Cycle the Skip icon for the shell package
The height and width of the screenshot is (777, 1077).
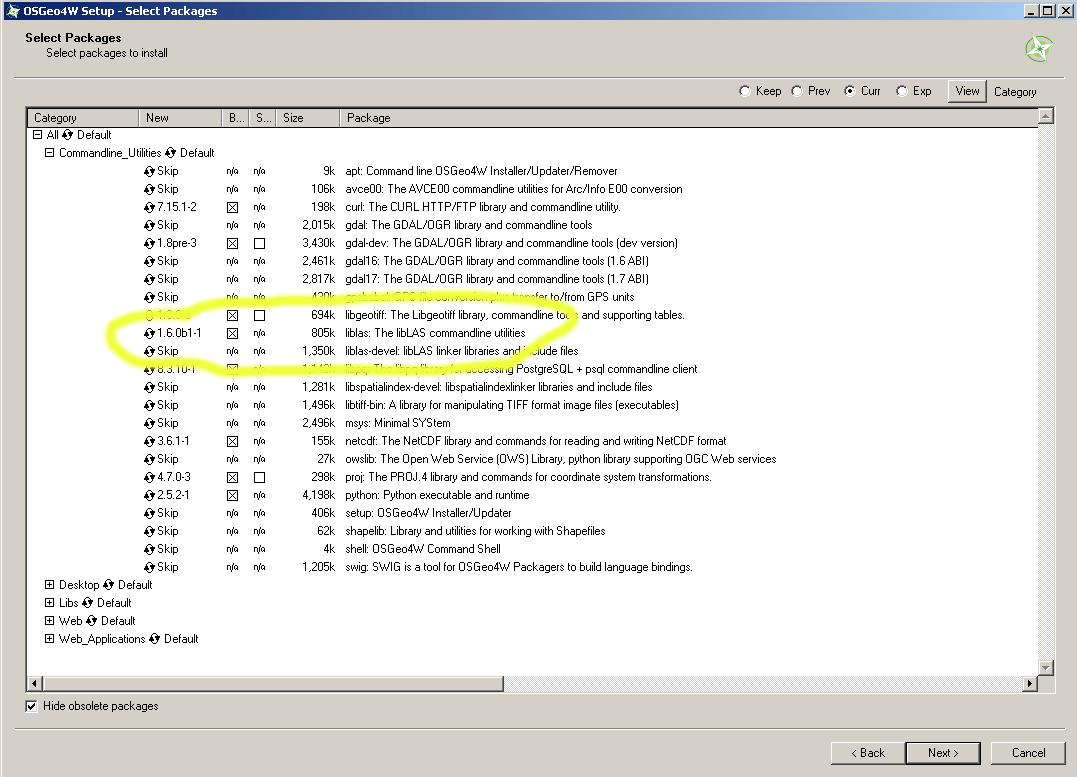pyautogui.click(x=149, y=549)
